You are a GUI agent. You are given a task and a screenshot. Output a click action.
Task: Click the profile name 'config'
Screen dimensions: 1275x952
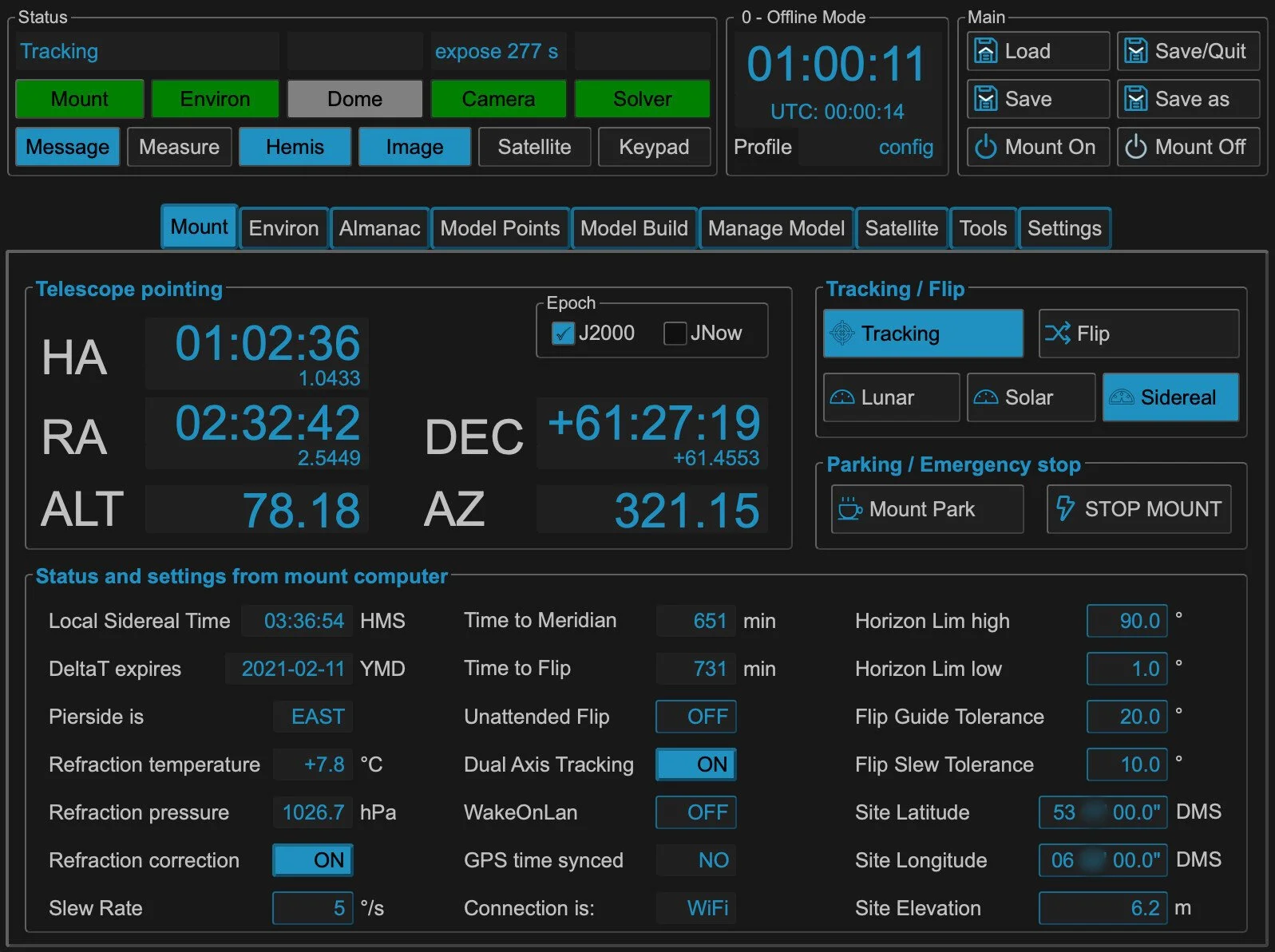[906, 147]
